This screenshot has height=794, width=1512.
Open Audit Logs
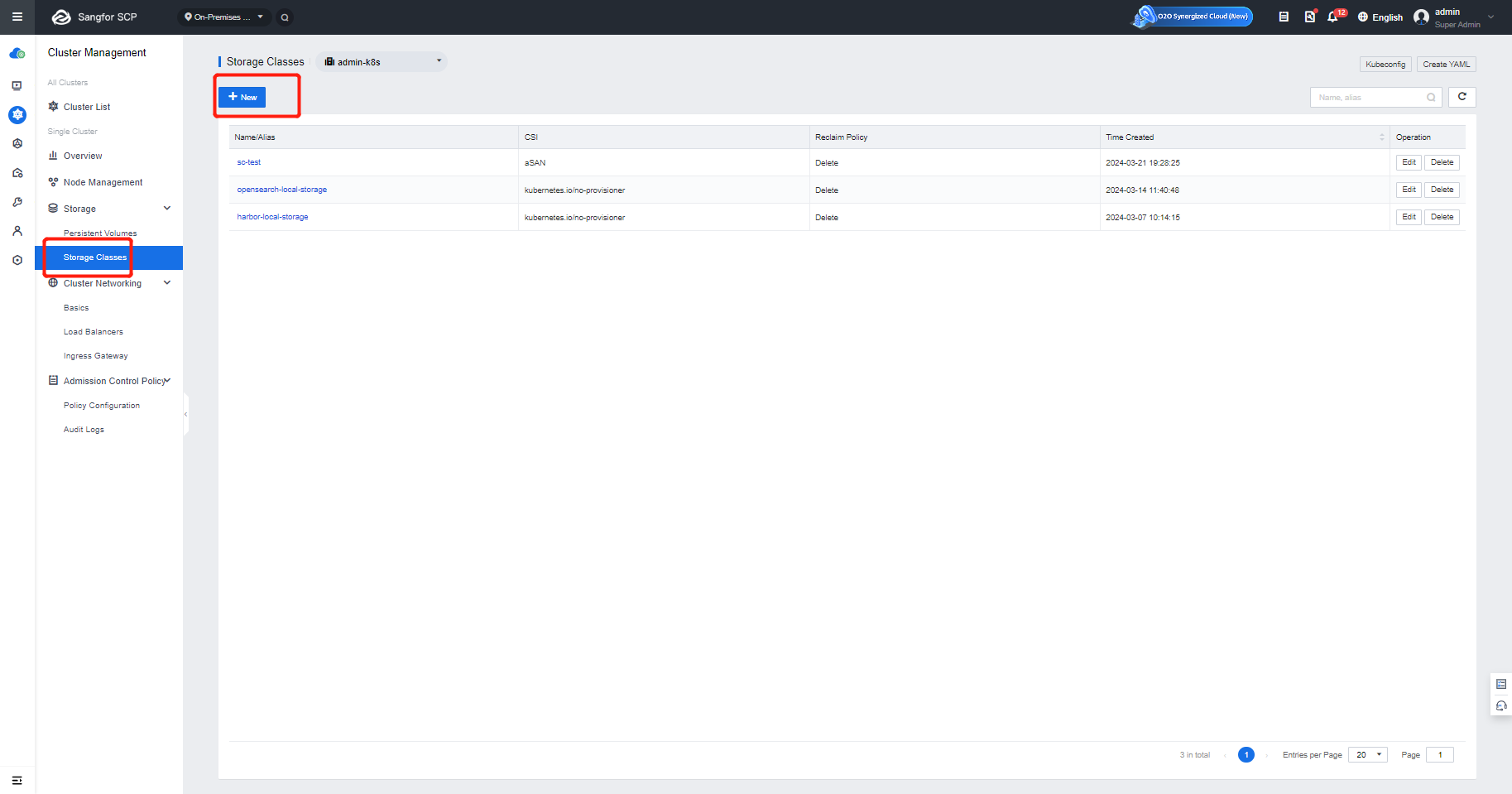[84, 430]
